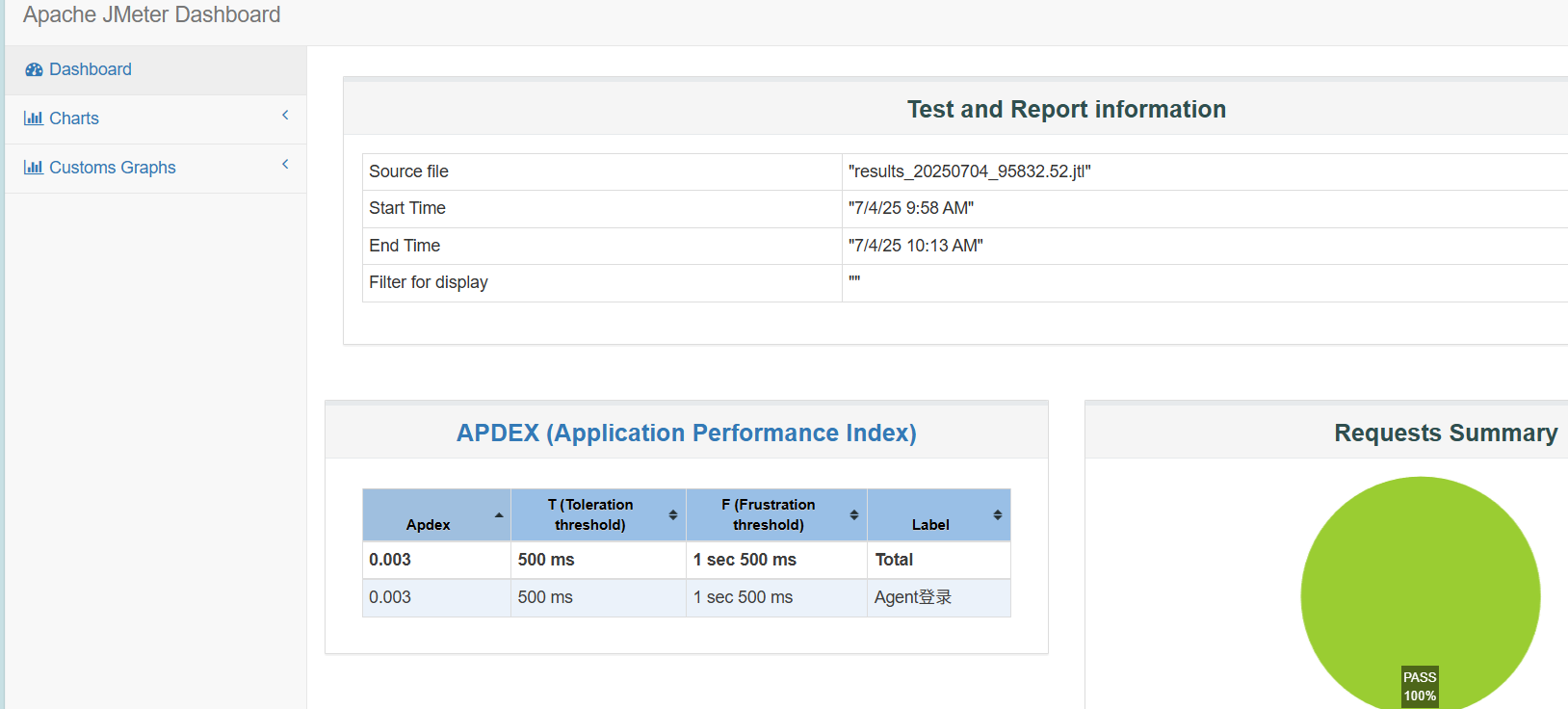Select the Total label cell in APDEX table

tap(894, 560)
